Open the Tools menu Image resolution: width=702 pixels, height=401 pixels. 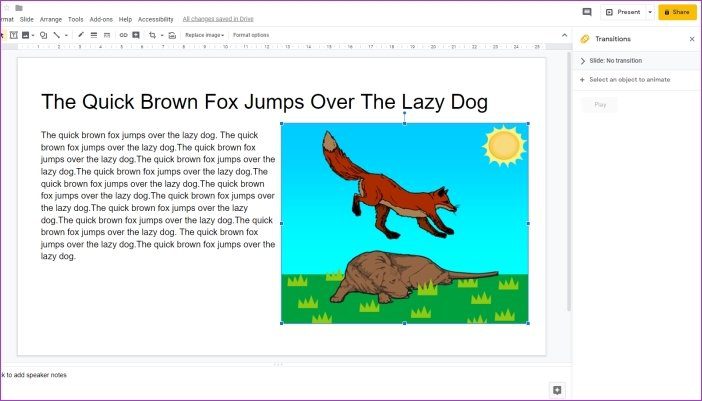coord(76,19)
